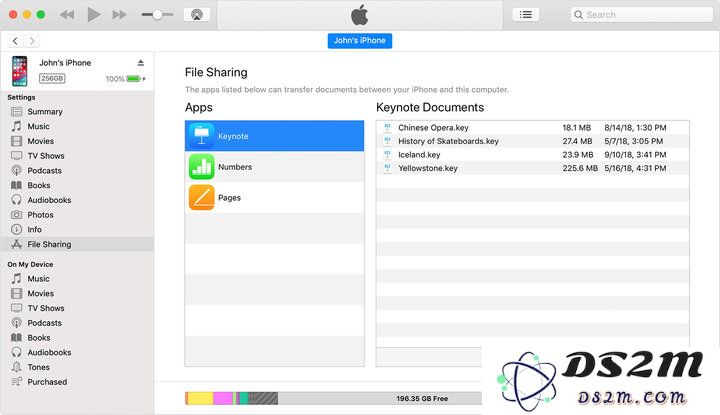
Task: Open the Up Next list button
Action: pos(526,15)
